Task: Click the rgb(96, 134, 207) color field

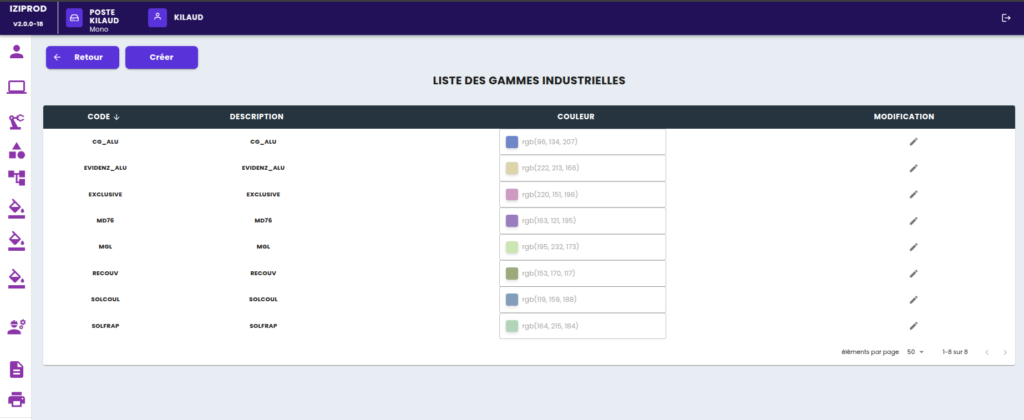Action: pos(583,142)
